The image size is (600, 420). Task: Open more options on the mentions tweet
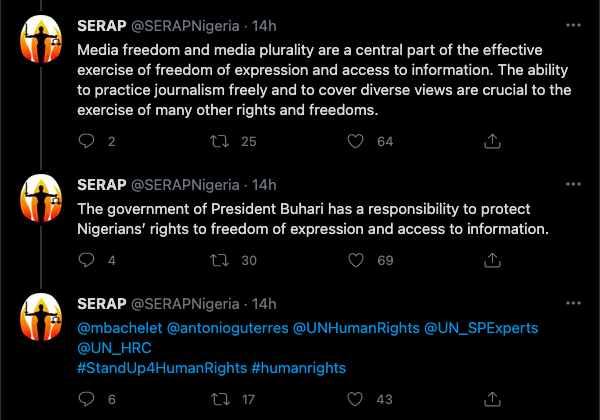[569, 304]
